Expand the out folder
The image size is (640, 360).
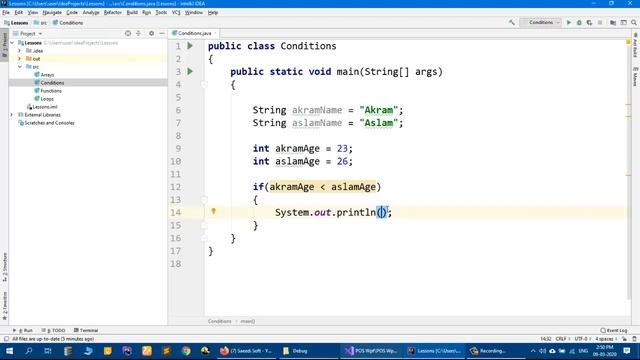pos(20,59)
